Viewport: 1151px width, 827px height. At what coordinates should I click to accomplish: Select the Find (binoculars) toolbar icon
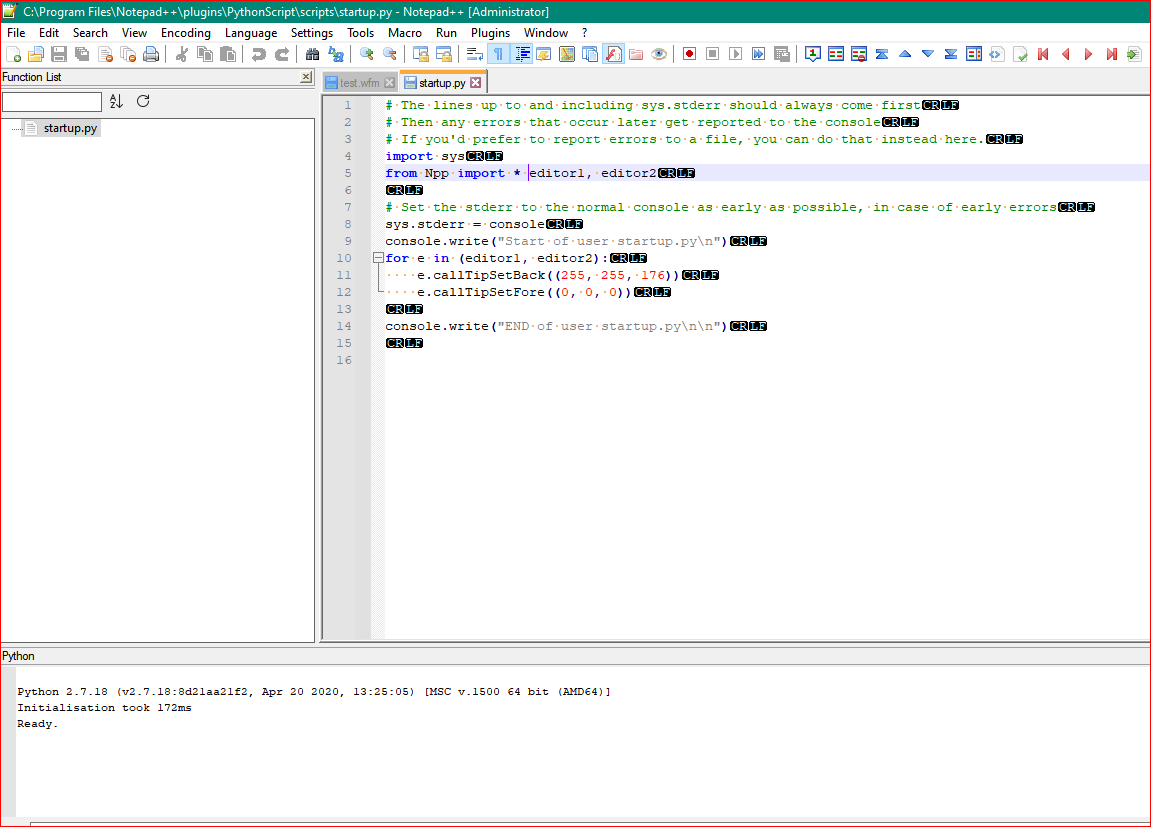pos(313,53)
